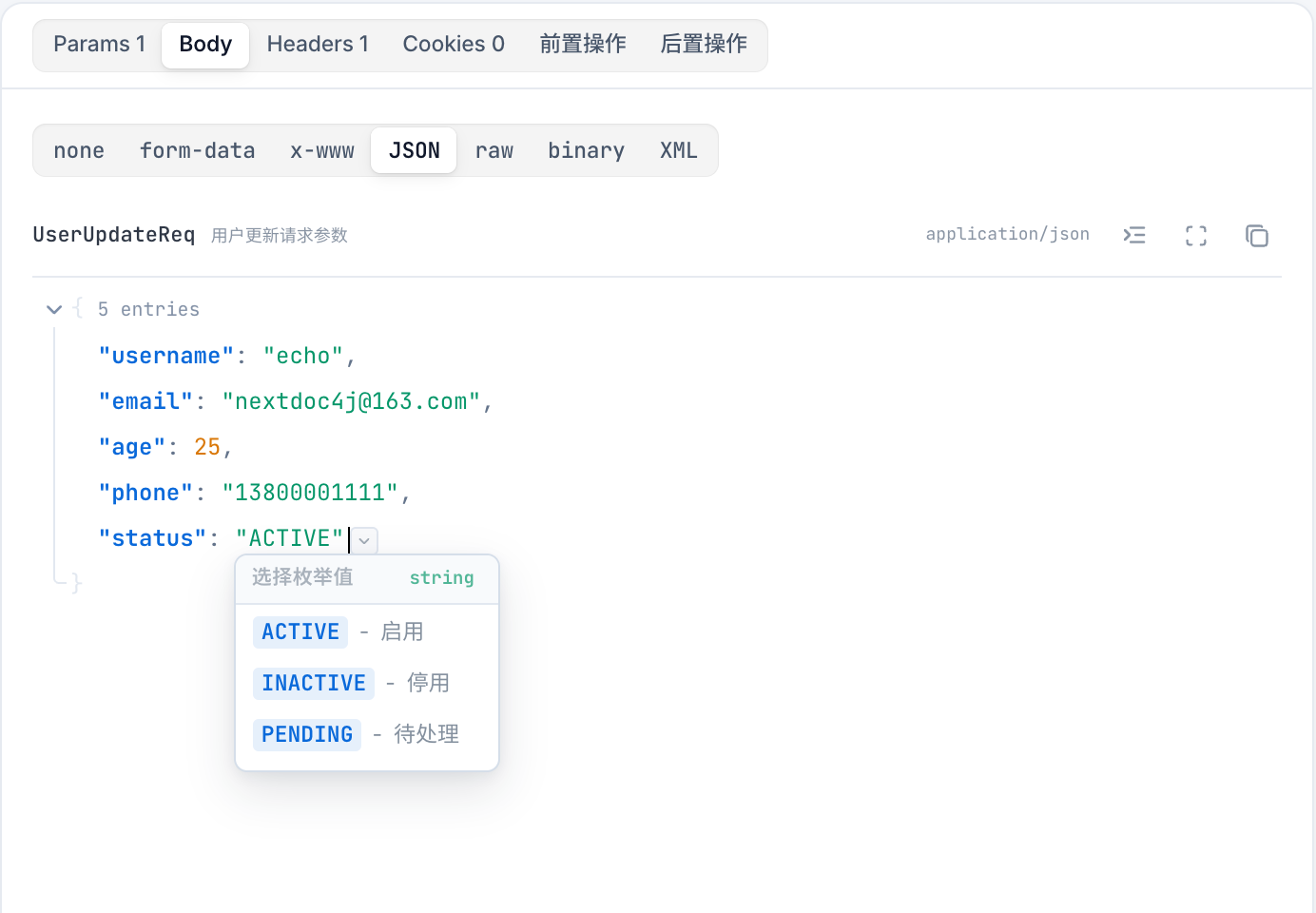Choose the JSON body type
The height and width of the screenshot is (913, 1316).
point(415,150)
